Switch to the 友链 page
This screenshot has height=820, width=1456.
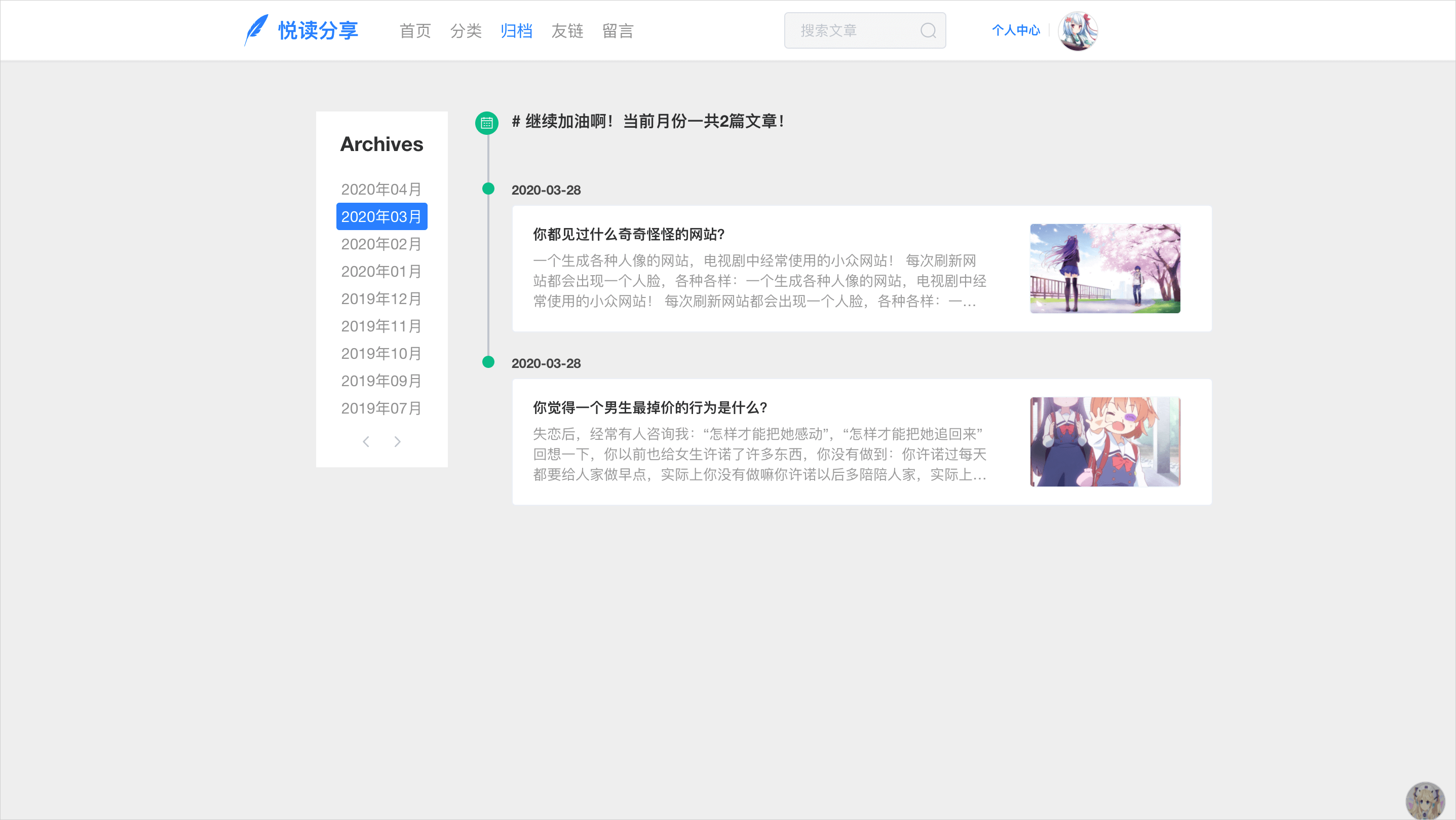[x=567, y=31]
